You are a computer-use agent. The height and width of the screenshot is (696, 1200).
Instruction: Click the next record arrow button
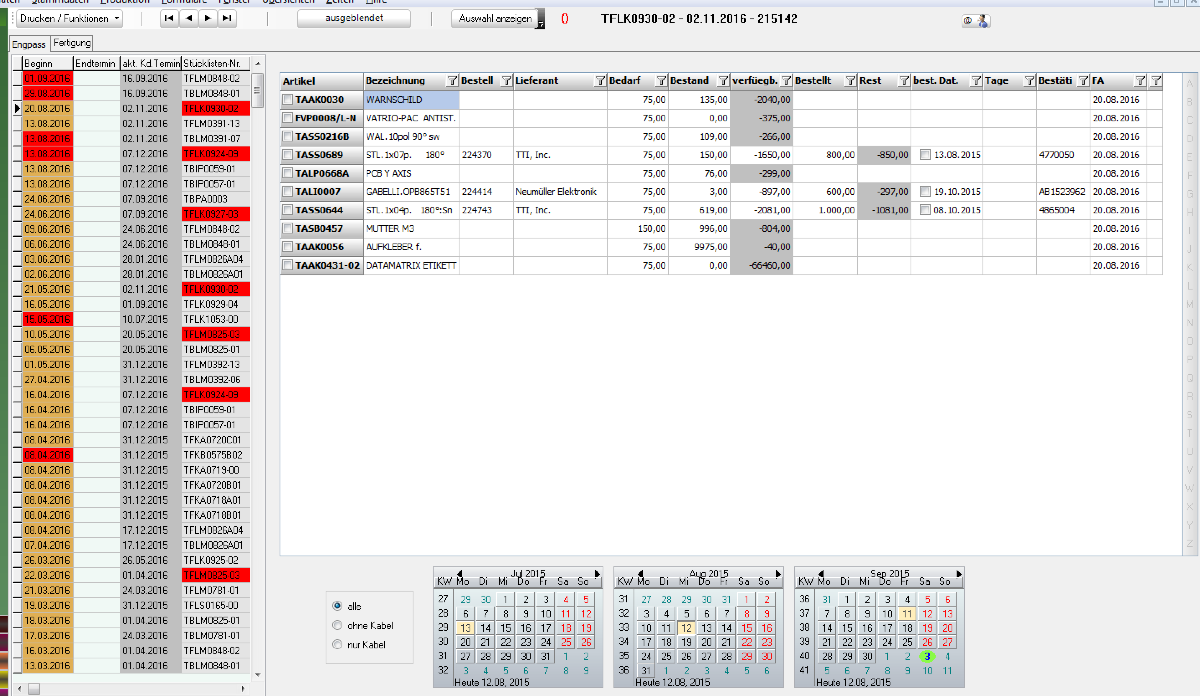pos(208,19)
